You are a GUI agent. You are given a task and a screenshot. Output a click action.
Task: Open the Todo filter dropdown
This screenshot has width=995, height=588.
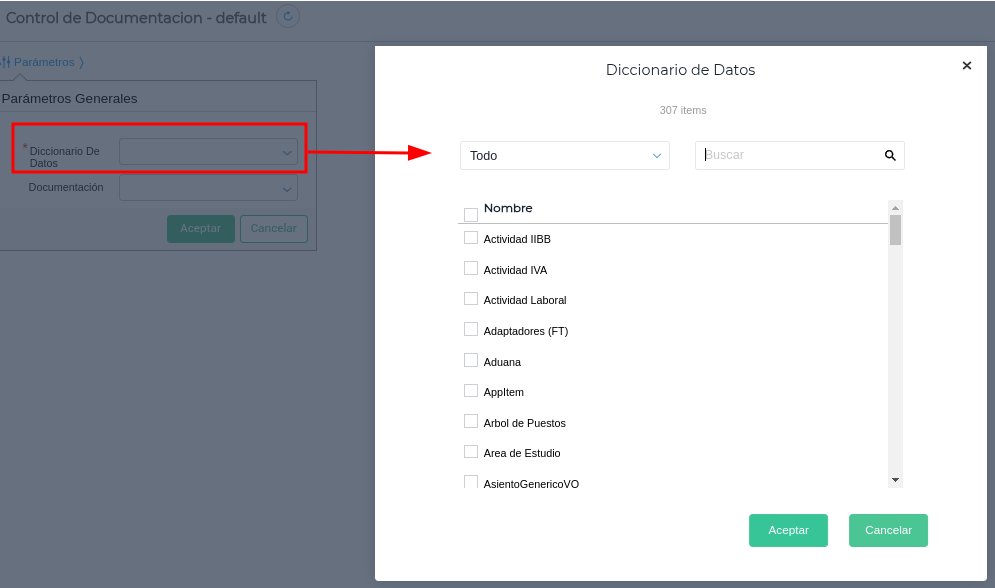click(x=564, y=155)
